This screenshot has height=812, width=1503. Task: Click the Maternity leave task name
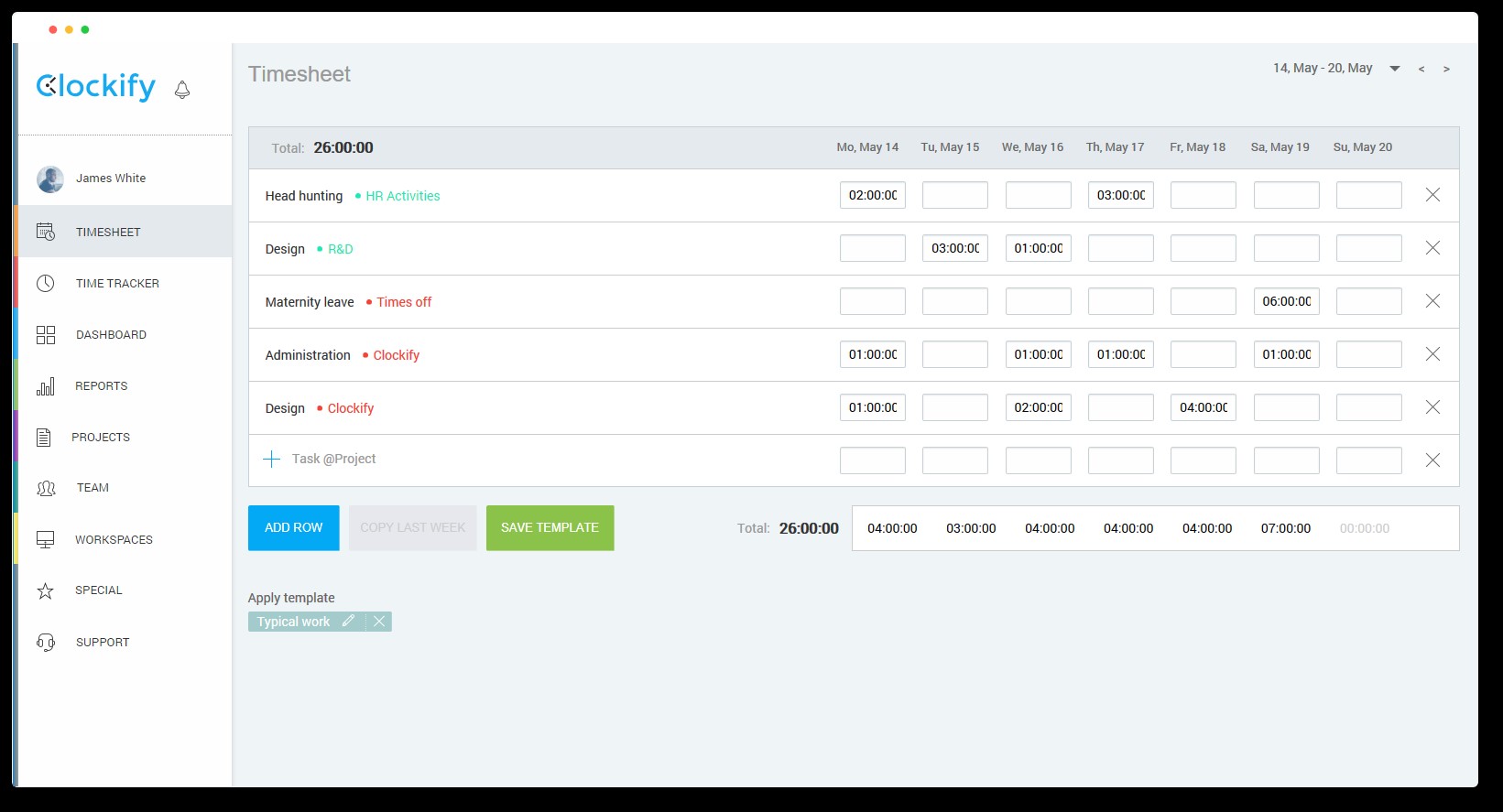(310, 302)
